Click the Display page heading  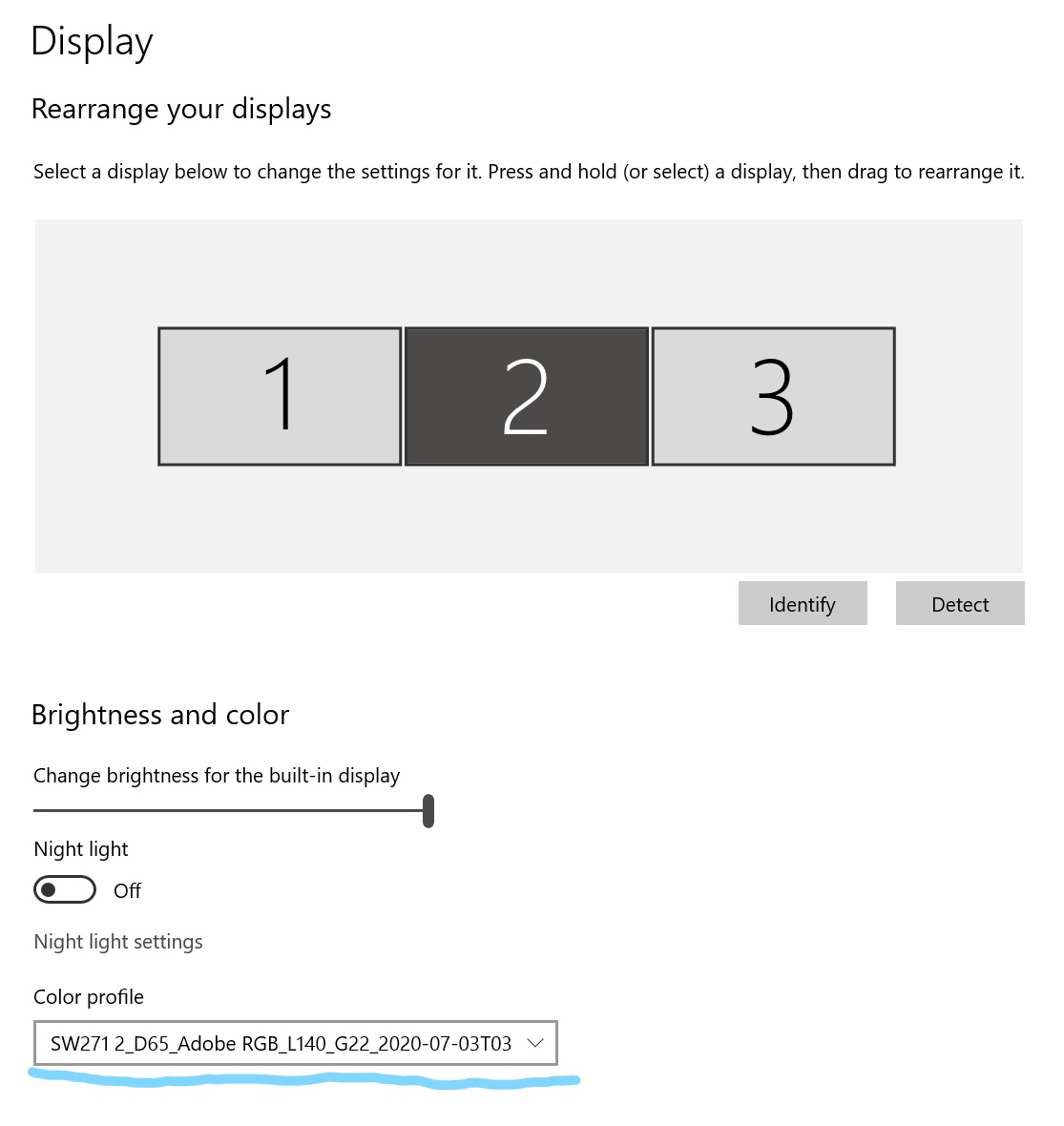(x=92, y=40)
